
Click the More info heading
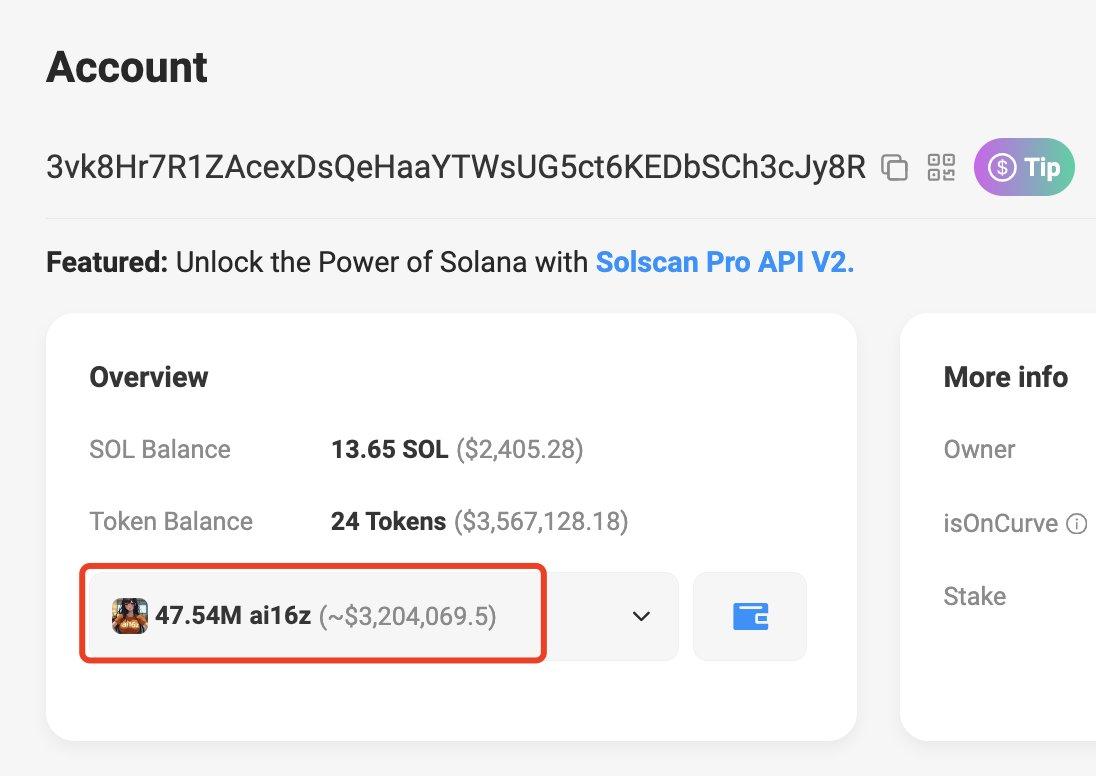[1005, 377]
